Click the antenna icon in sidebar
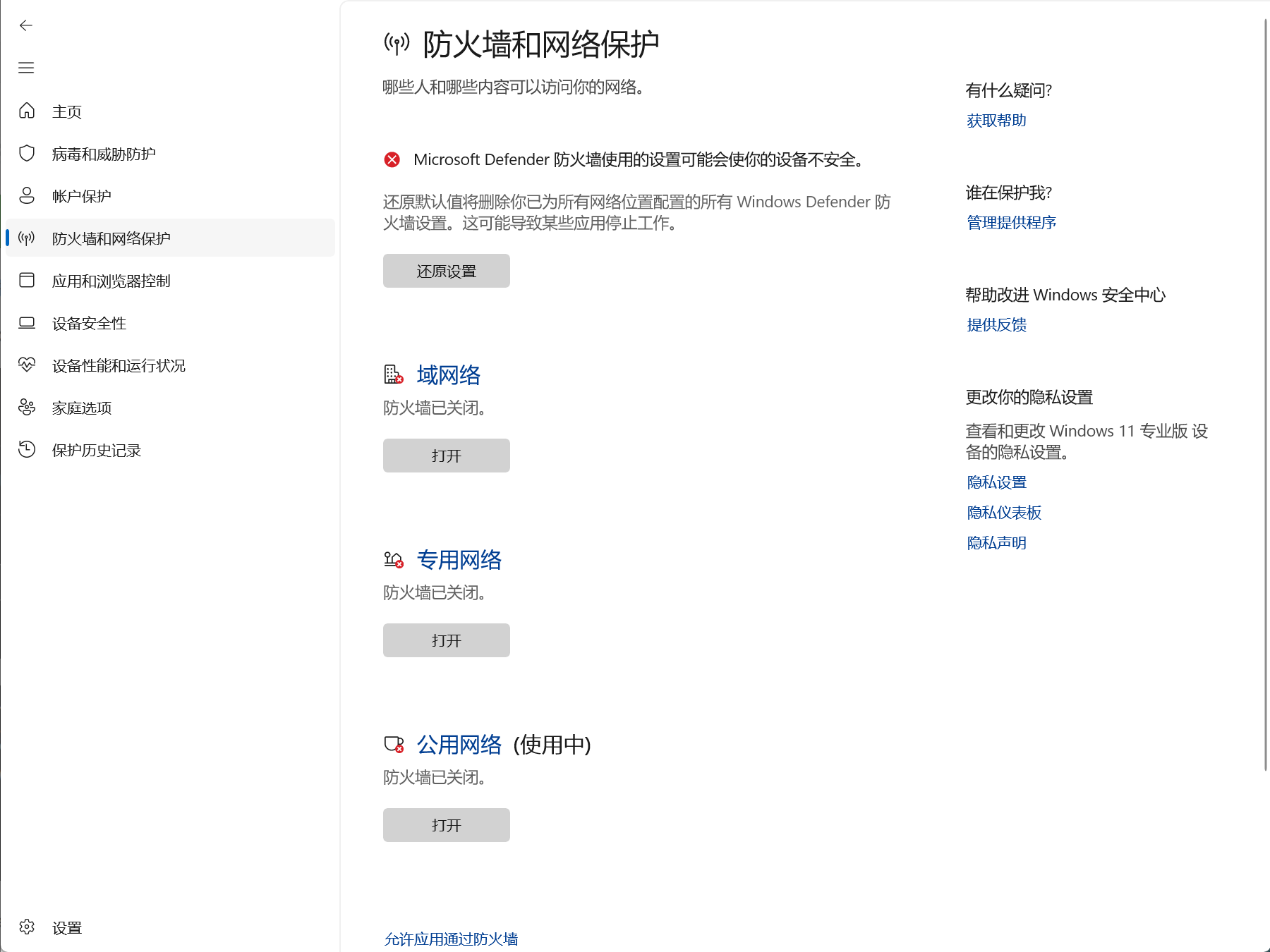 click(x=27, y=238)
